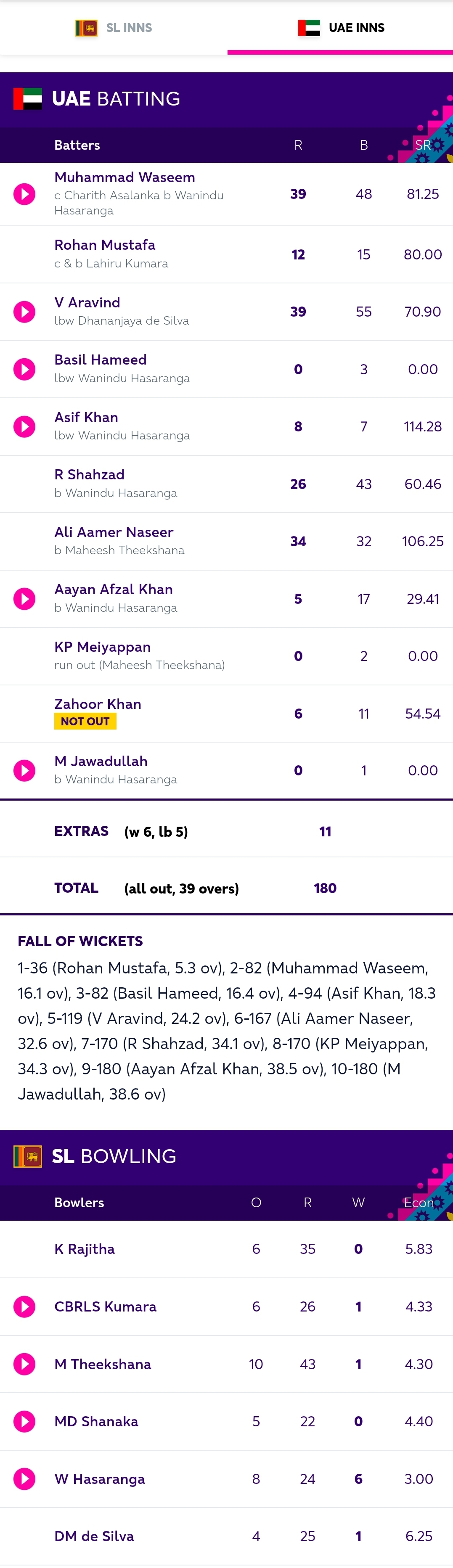Play M Theekshana bowling video
Image resolution: width=453 pixels, height=1568 pixels.
coord(24,1364)
